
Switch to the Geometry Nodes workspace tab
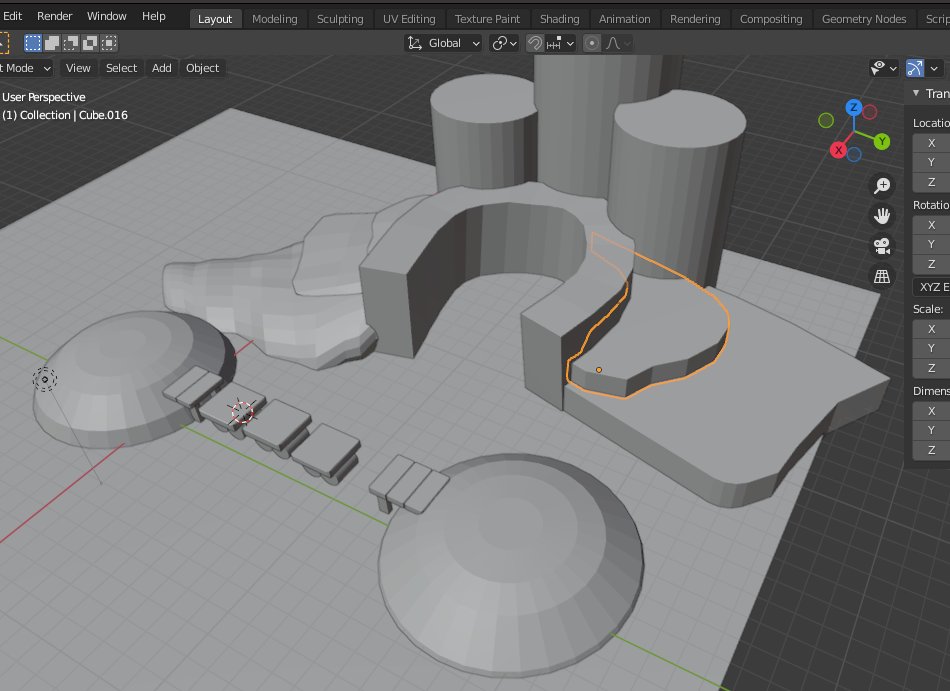click(x=864, y=19)
